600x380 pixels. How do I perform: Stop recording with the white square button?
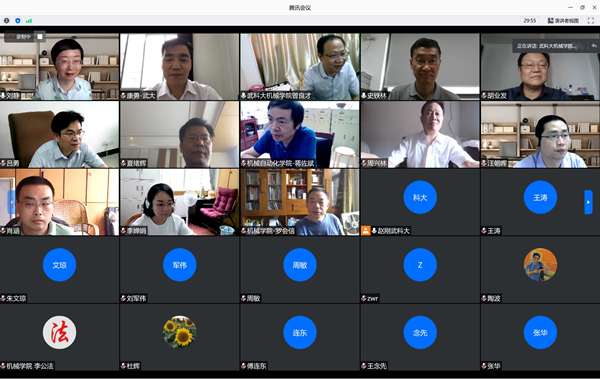tap(40, 37)
